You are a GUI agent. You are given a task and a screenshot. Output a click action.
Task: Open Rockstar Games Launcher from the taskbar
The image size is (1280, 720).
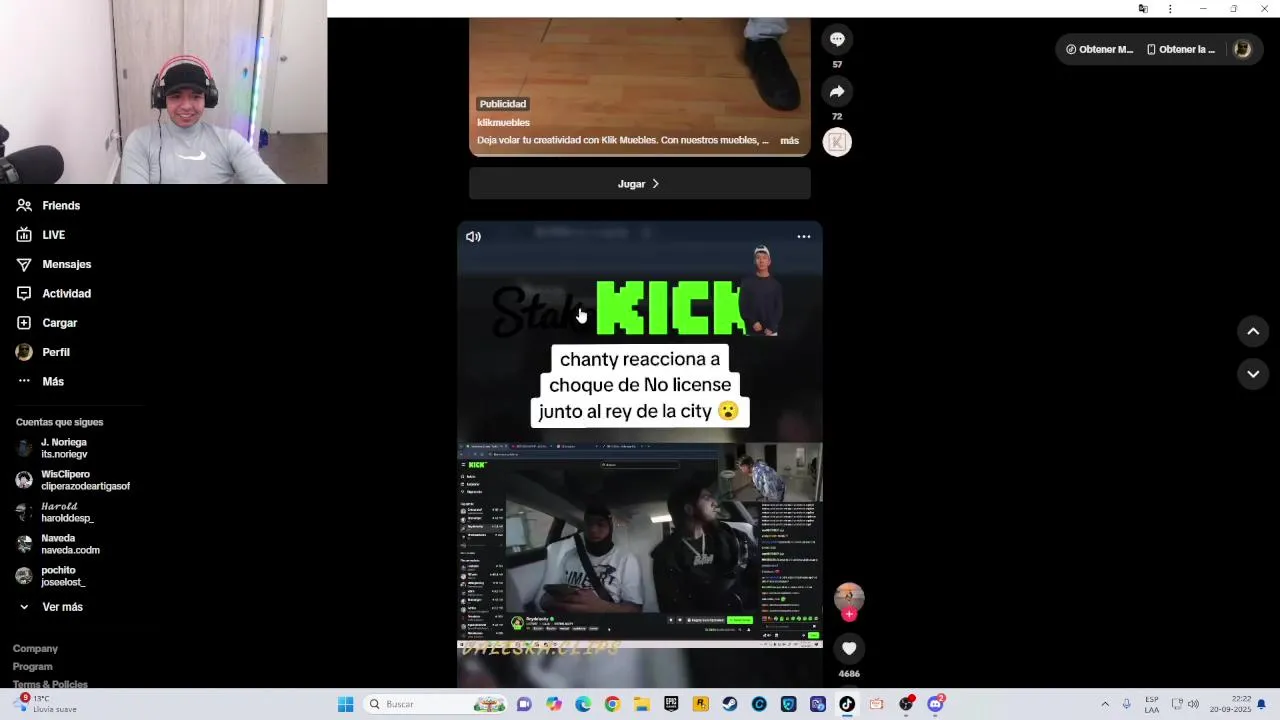(x=700, y=704)
